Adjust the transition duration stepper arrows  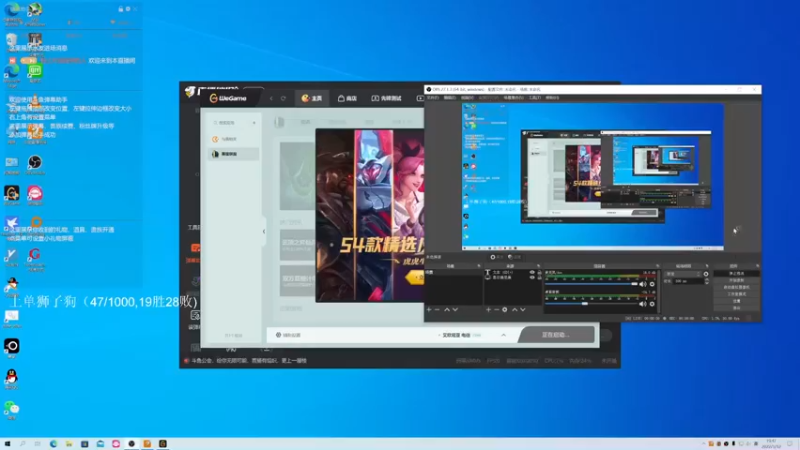point(707,281)
